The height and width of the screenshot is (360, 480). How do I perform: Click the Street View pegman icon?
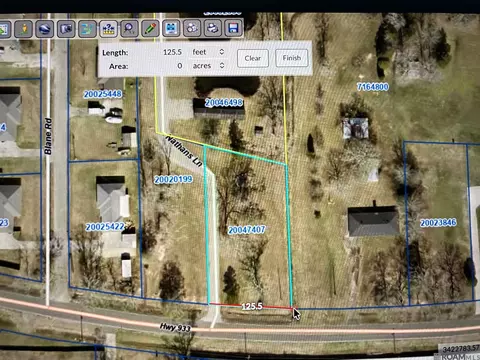pos(24,29)
